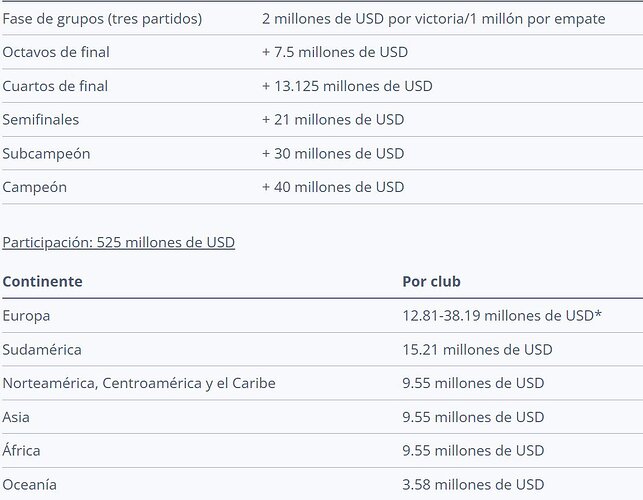
Task: Click the 'África' continent row
Action: pos(322,451)
